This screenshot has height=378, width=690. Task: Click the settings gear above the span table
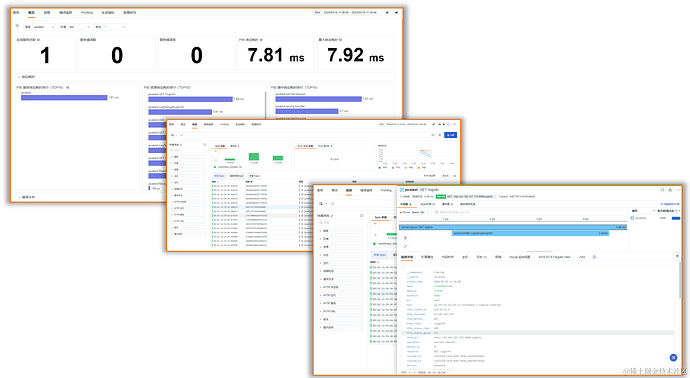(455, 176)
